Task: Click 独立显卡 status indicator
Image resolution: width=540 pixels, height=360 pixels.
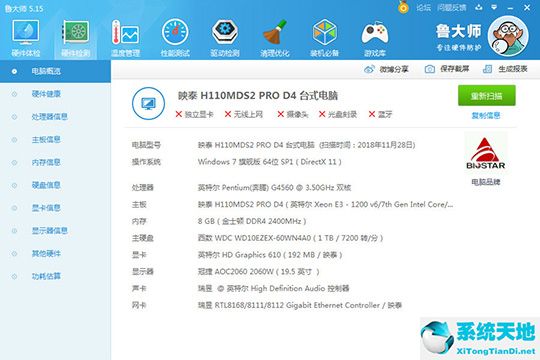Action: click(194, 114)
